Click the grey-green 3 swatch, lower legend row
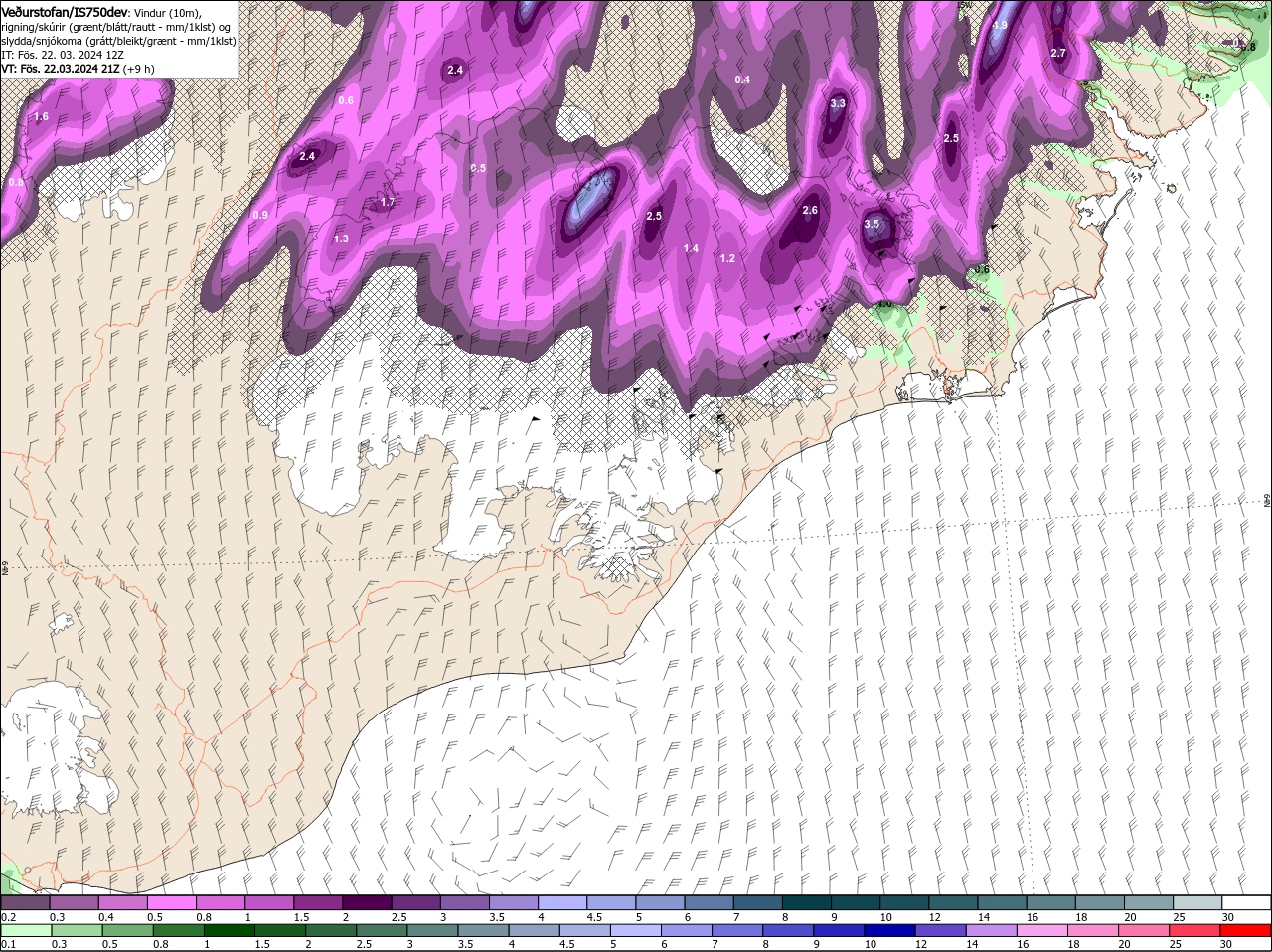Viewport: 1272px width, 952px height. (433, 931)
